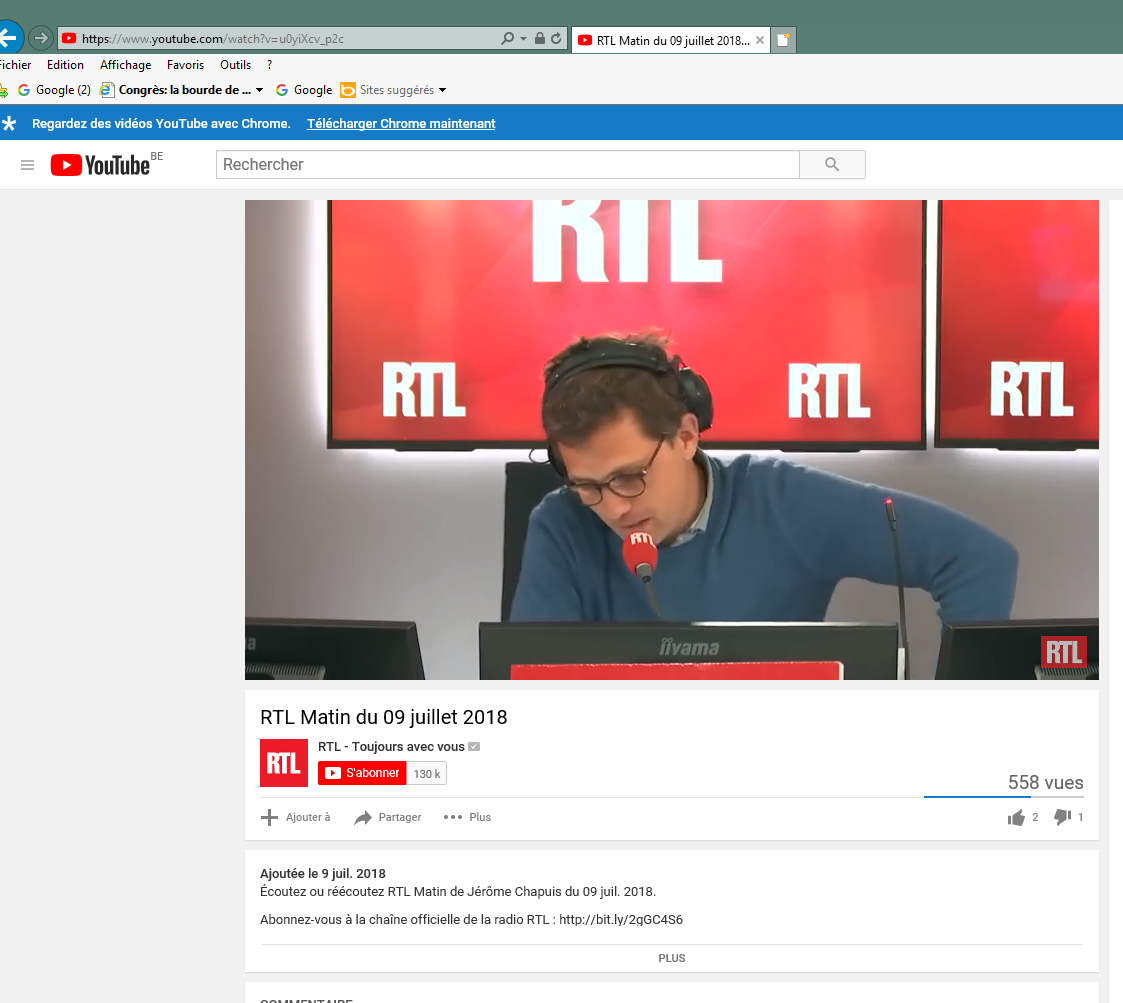Click the browser forward arrow button
This screenshot has height=1003, width=1123.
pos(41,38)
